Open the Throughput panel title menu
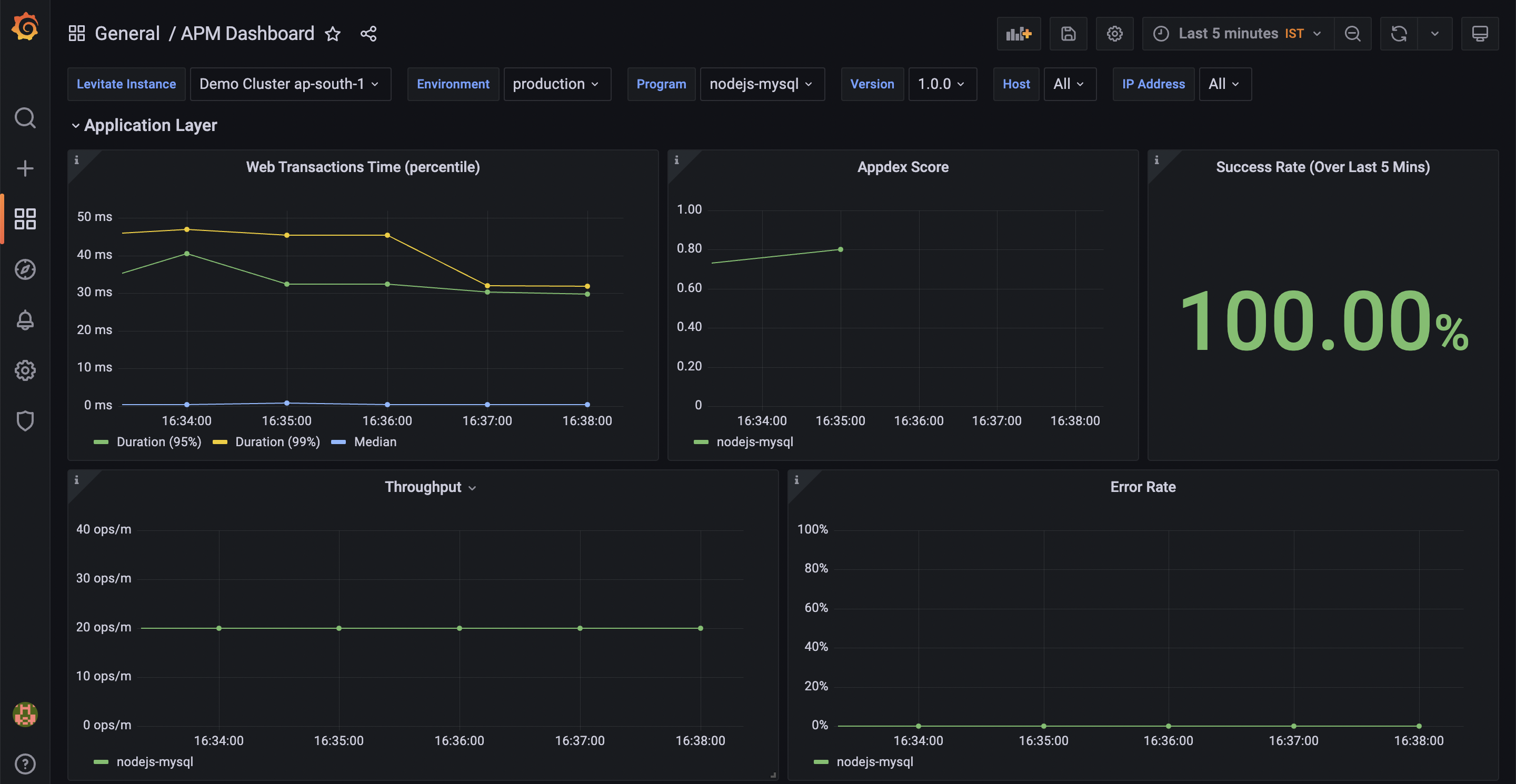This screenshot has width=1516, height=784. (x=430, y=487)
